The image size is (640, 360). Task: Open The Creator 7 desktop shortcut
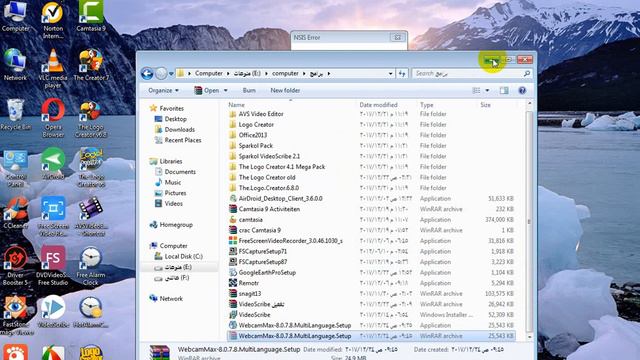91,64
